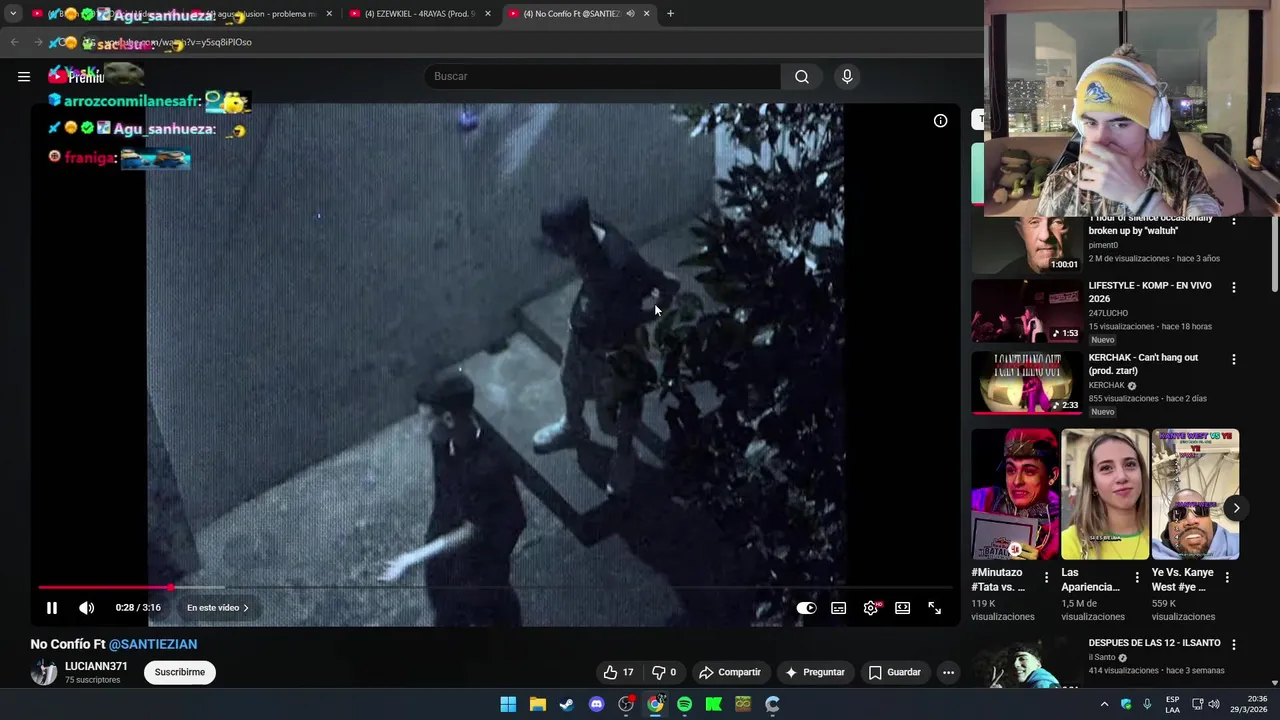Viewport: 1280px width, 720px height.
Task: Save video with the Guardar button
Action: 895,672
